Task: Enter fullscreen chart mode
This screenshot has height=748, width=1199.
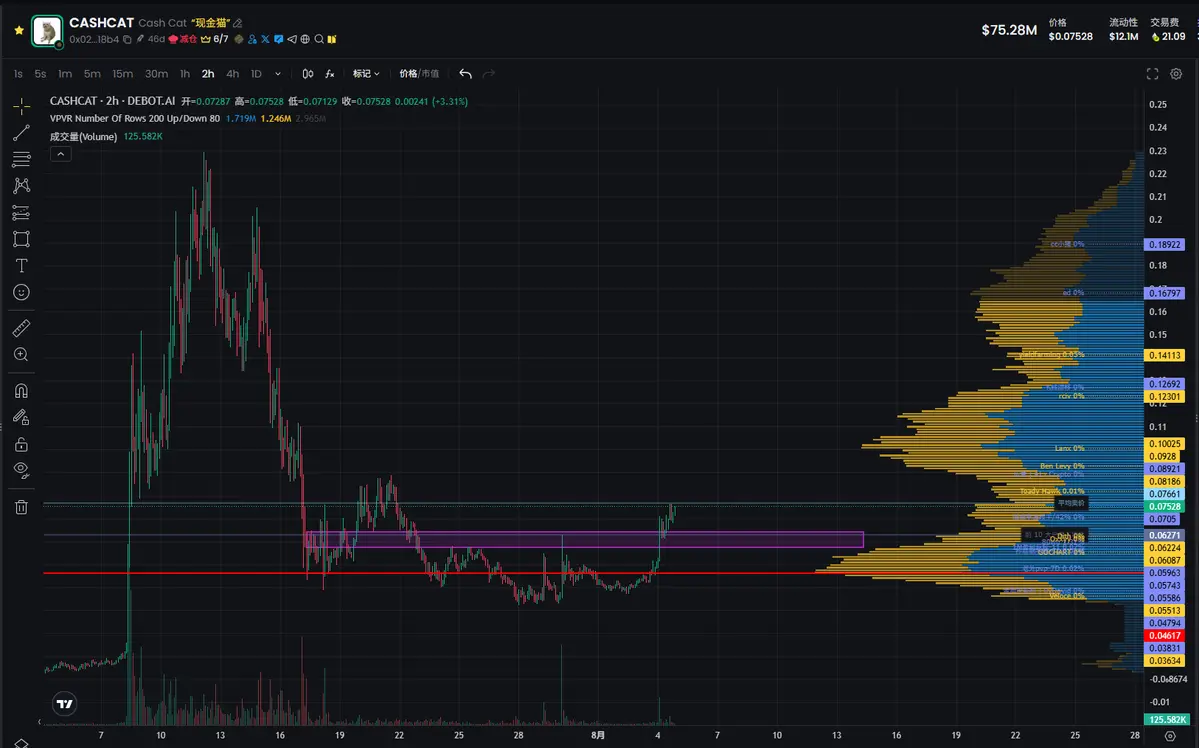Action: pos(1152,73)
